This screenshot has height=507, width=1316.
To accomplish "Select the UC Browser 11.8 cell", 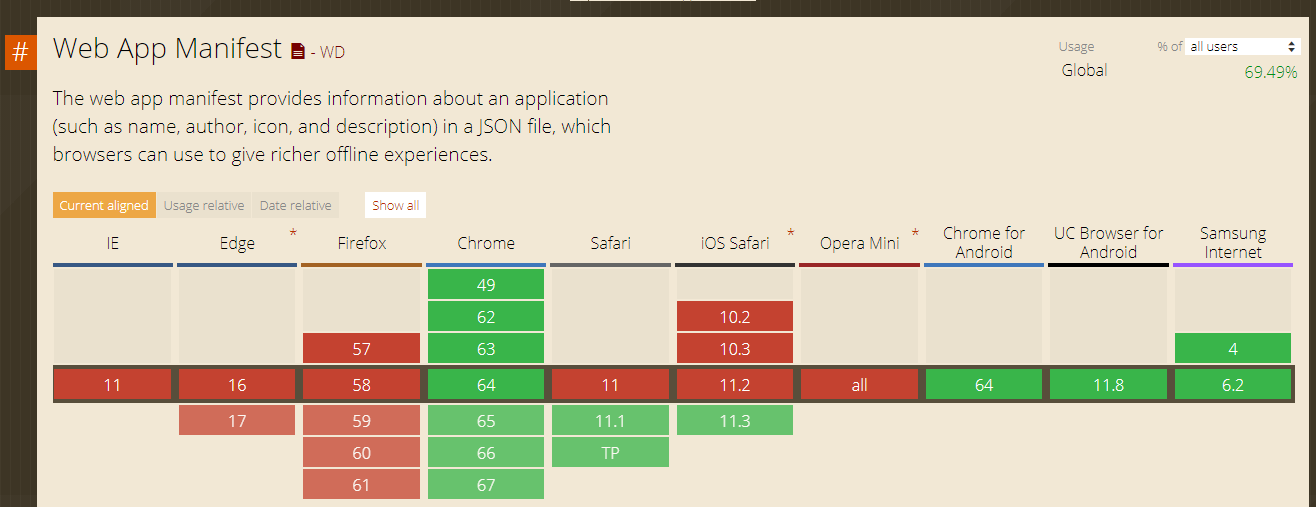I will click(x=1108, y=385).
